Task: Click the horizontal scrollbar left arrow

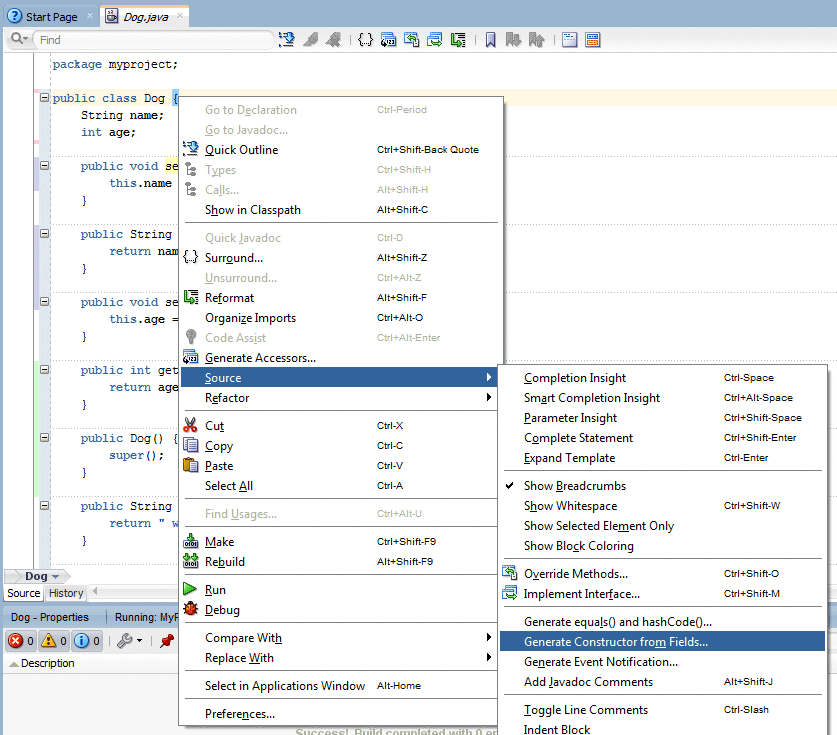Action: 95,591
